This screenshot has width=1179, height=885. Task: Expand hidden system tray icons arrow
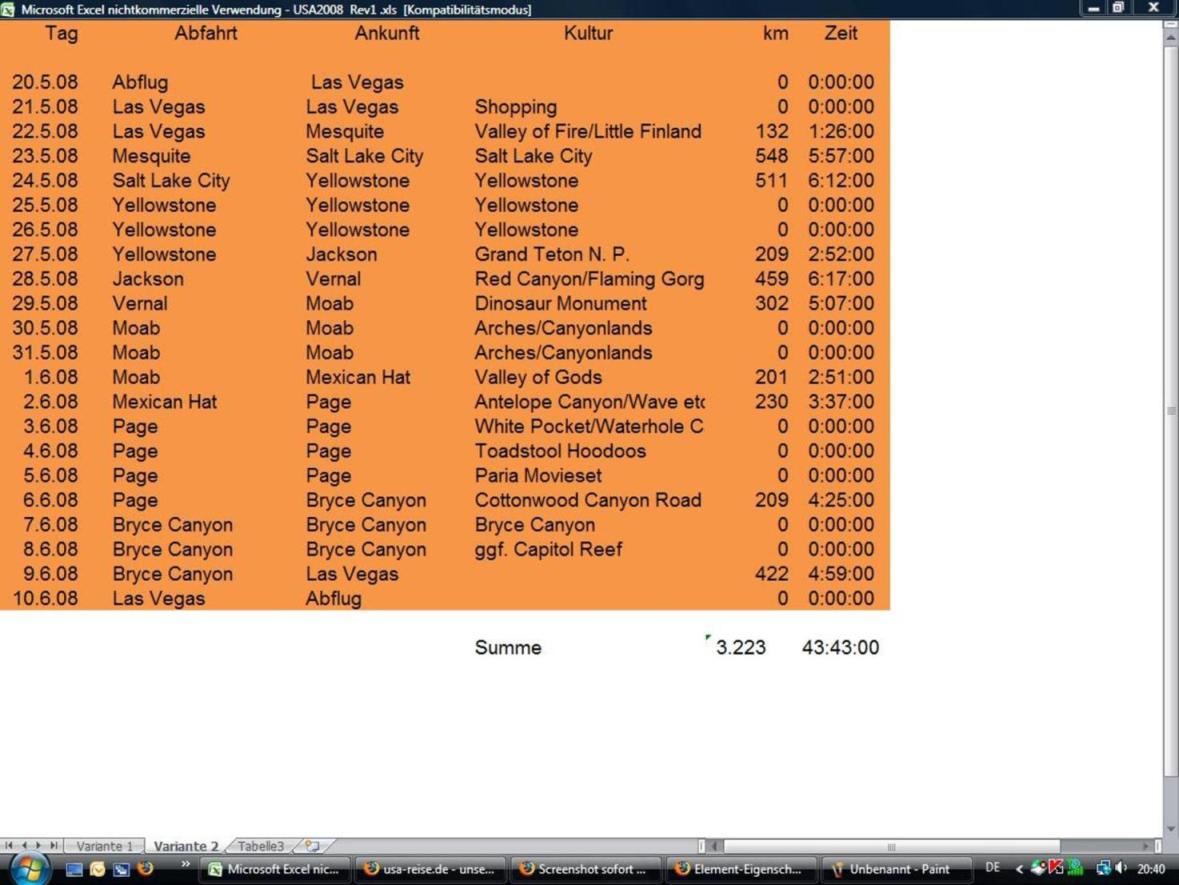[1019, 869]
